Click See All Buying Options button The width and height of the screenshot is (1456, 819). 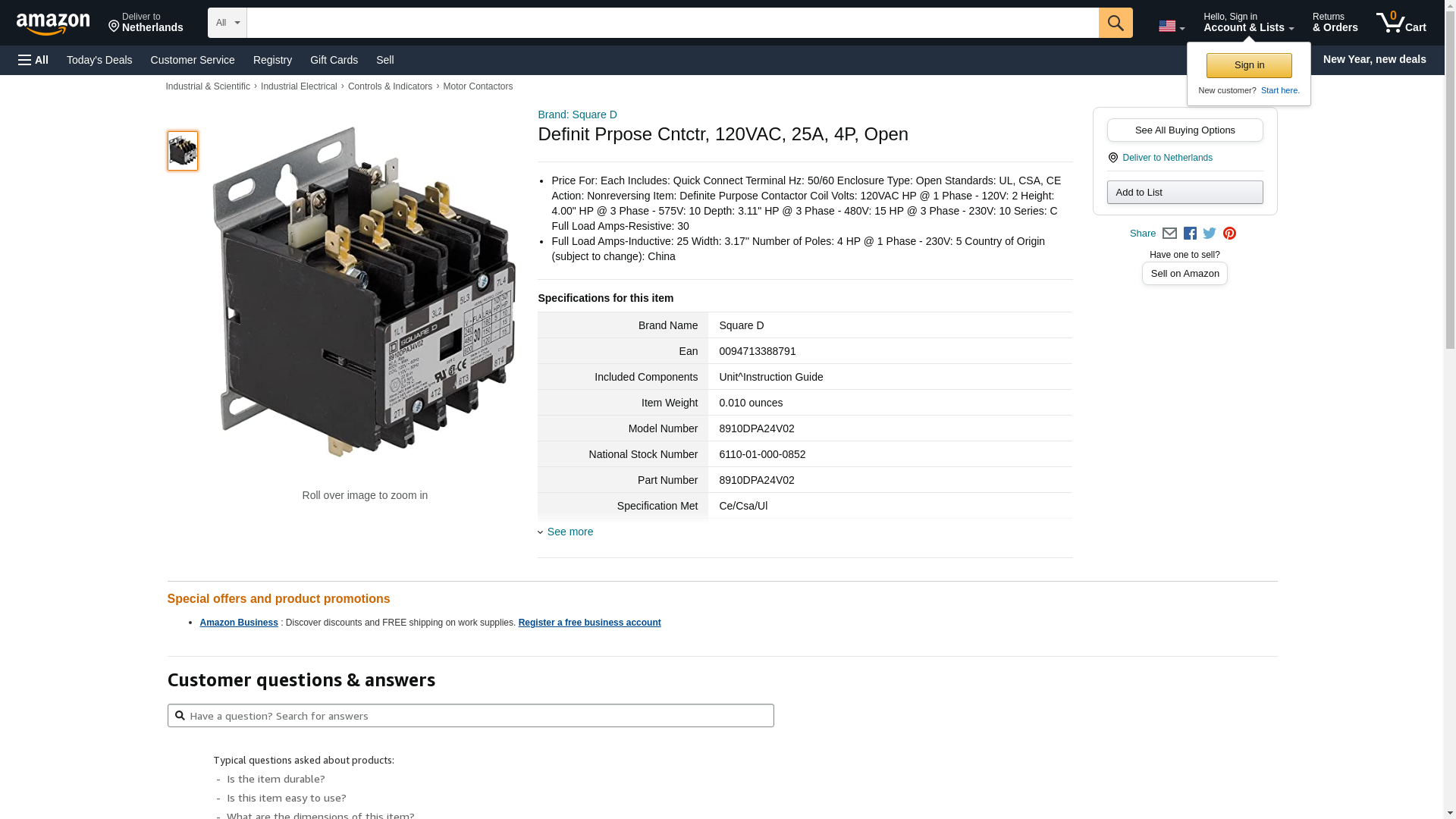[x=1185, y=130]
